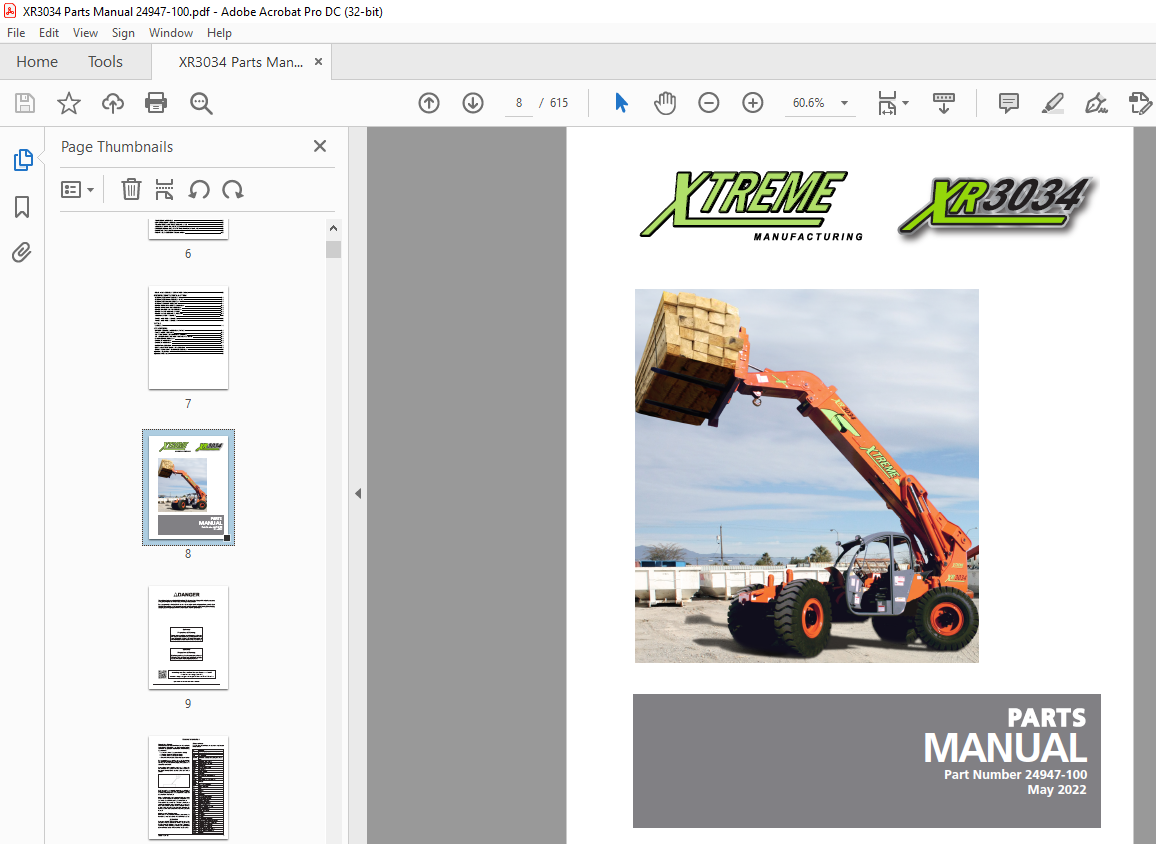Expand fit page options arrow
The image size is (1156, 844).
coord(905,103)
